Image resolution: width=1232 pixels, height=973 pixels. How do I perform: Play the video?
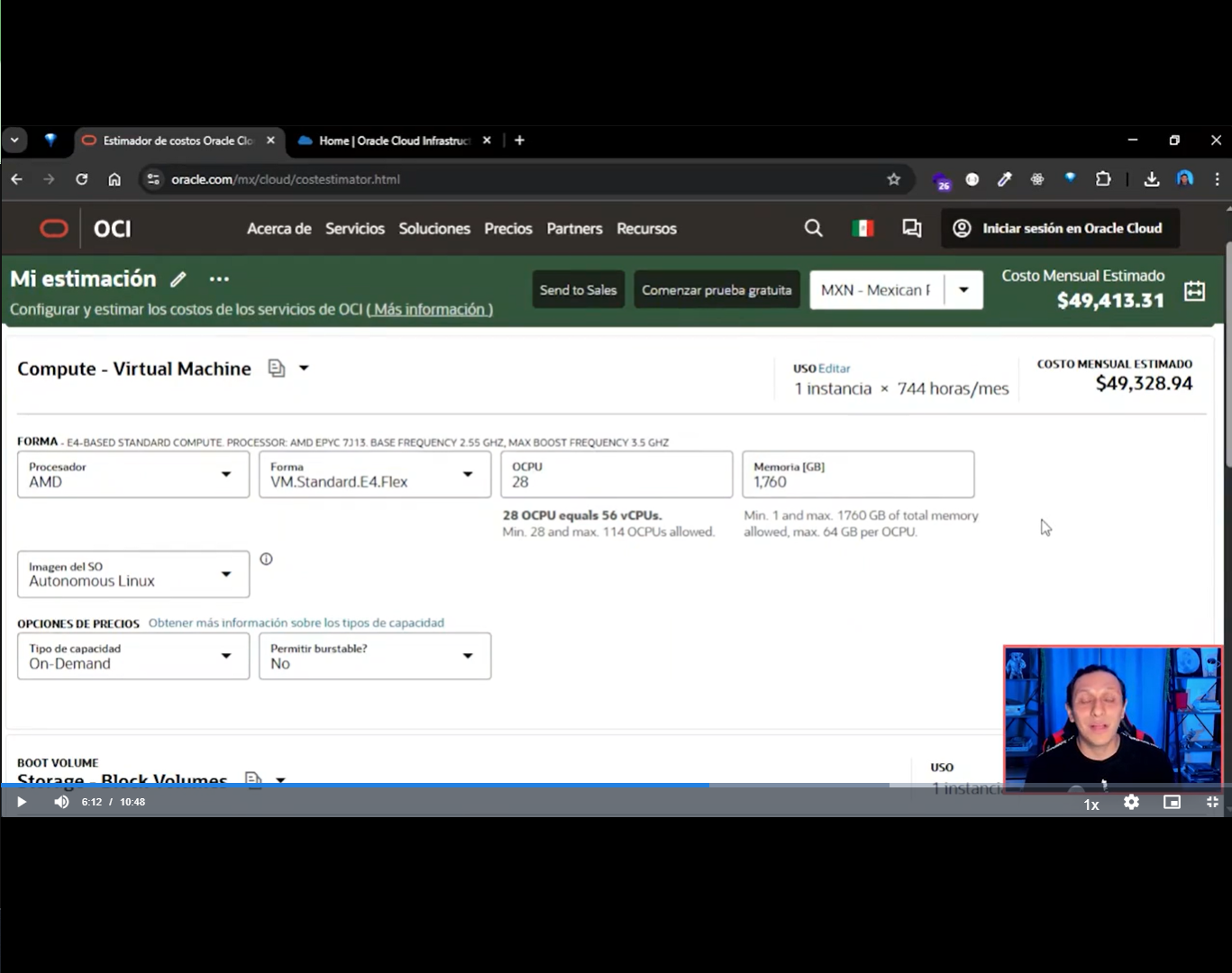(22, 802)
